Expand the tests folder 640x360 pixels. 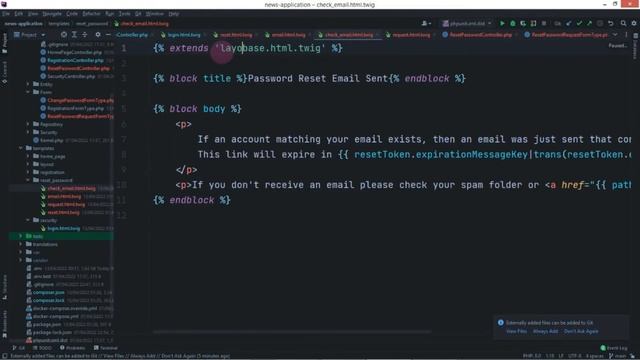(x=20, y=236)
